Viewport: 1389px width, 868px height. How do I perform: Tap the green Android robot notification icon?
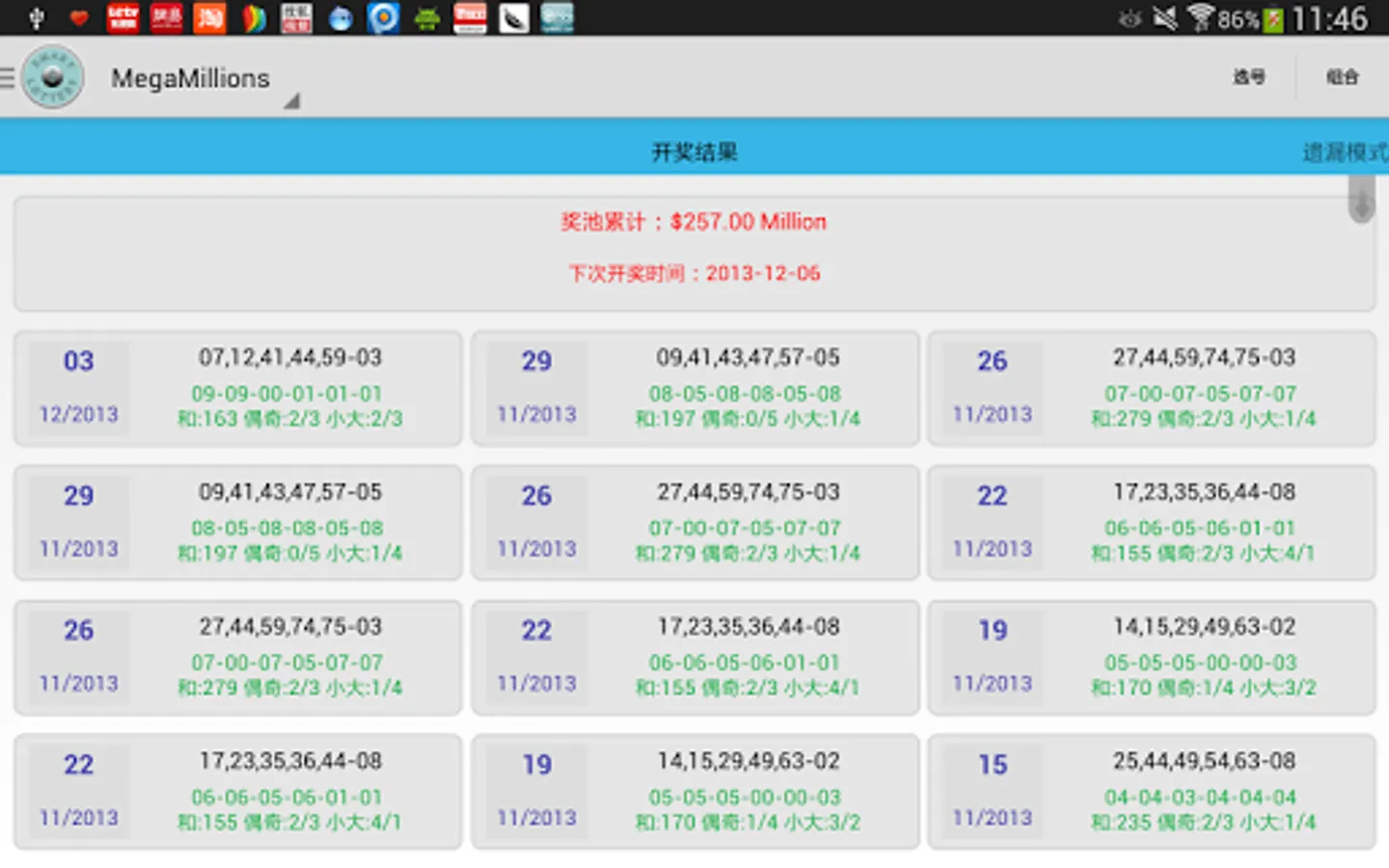coord(427,18)
